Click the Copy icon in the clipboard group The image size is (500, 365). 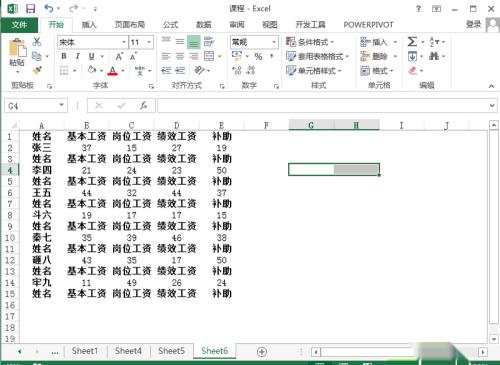pos(37,56)
